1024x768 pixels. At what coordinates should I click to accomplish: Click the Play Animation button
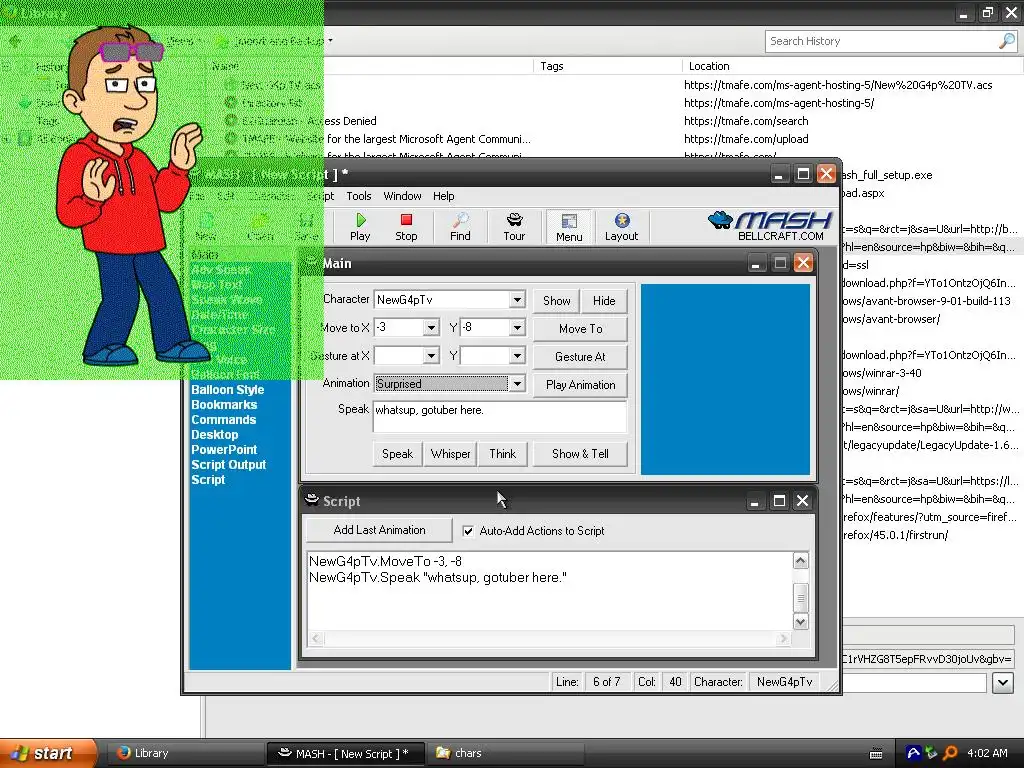coord(581,385)
